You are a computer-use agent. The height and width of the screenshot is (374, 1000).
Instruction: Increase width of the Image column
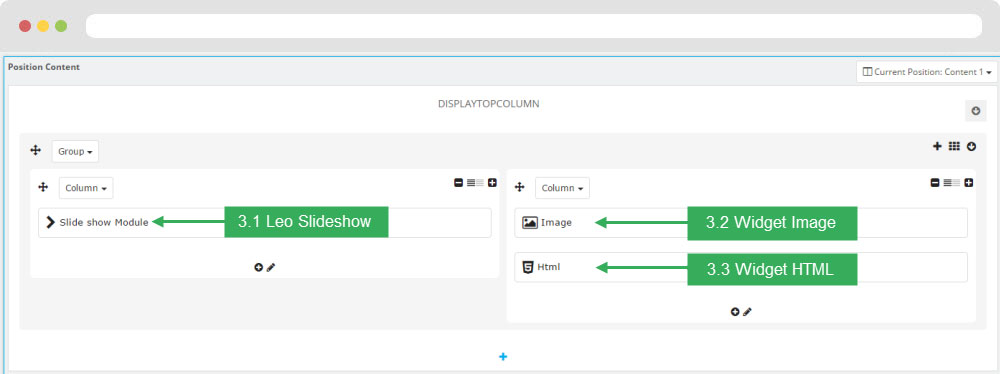(x=969, y=183)
